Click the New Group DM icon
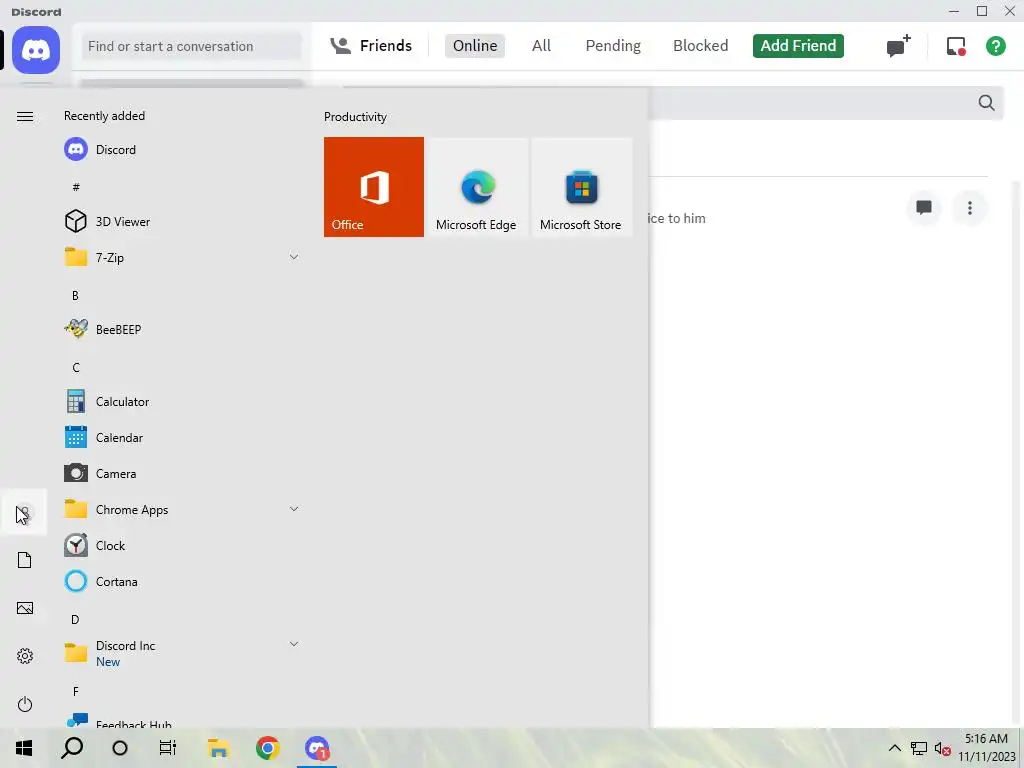Image resolution: width=1024 pixels, height=768 pixels. [x=898, y=46]
